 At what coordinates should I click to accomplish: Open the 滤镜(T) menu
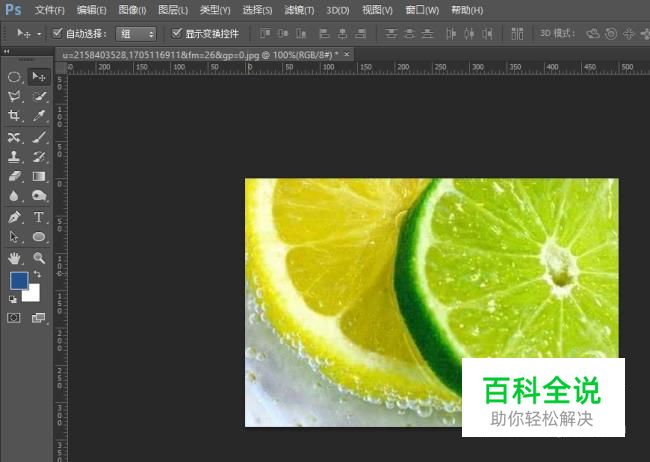pyautogui.click(x=297, y=10)
